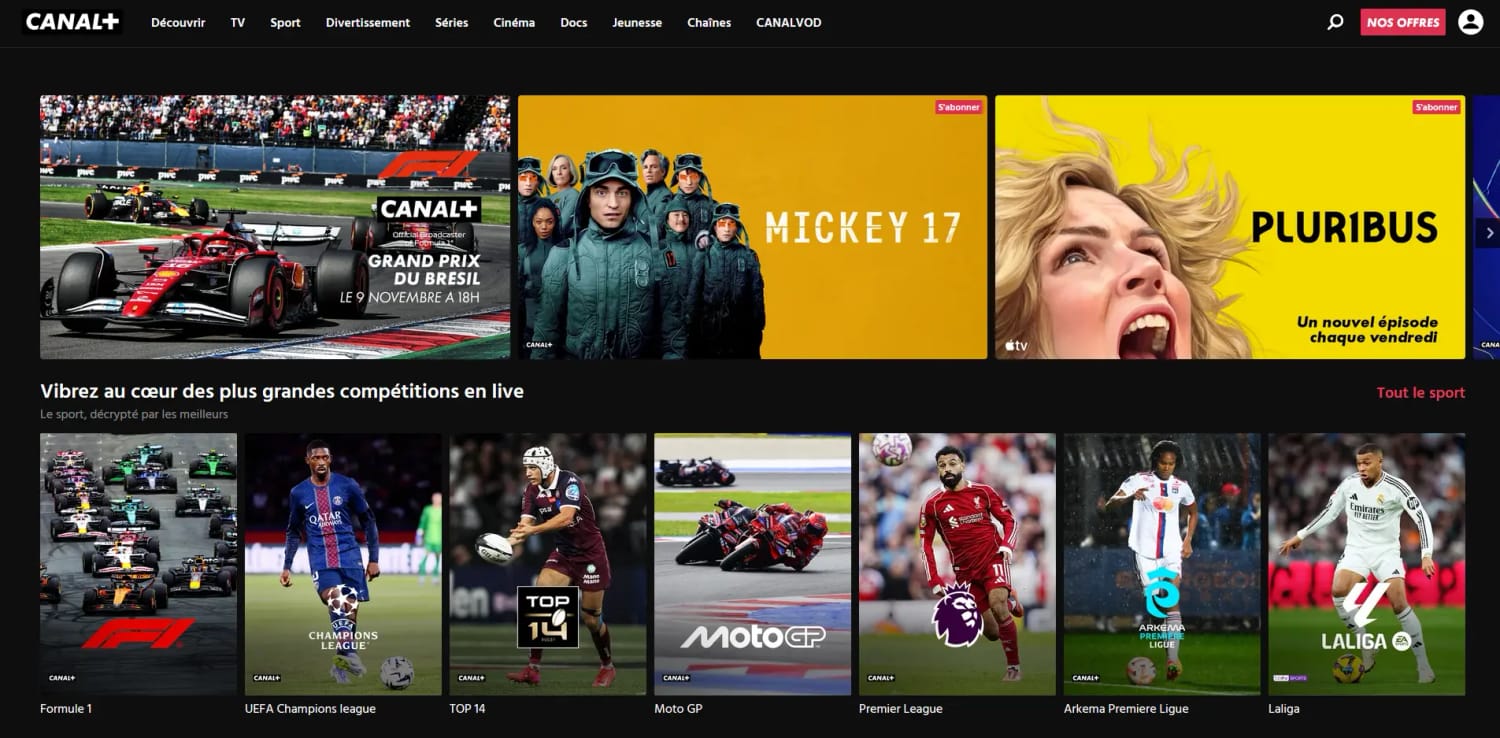Open the Séries section

(451, 22)
